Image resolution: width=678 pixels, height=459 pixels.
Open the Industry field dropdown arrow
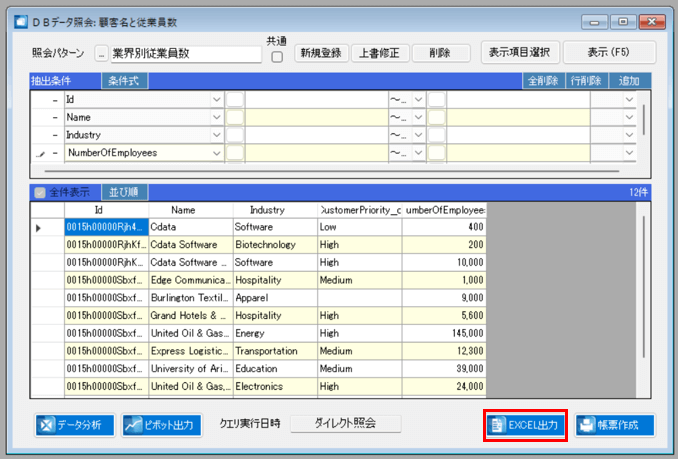[217, 135]
